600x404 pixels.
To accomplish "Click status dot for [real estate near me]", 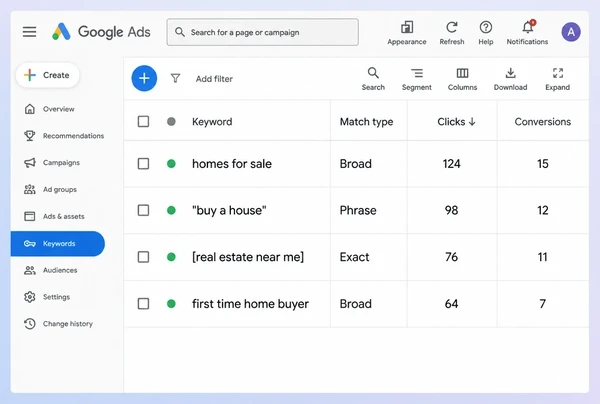I will click(x=171, y=257).
